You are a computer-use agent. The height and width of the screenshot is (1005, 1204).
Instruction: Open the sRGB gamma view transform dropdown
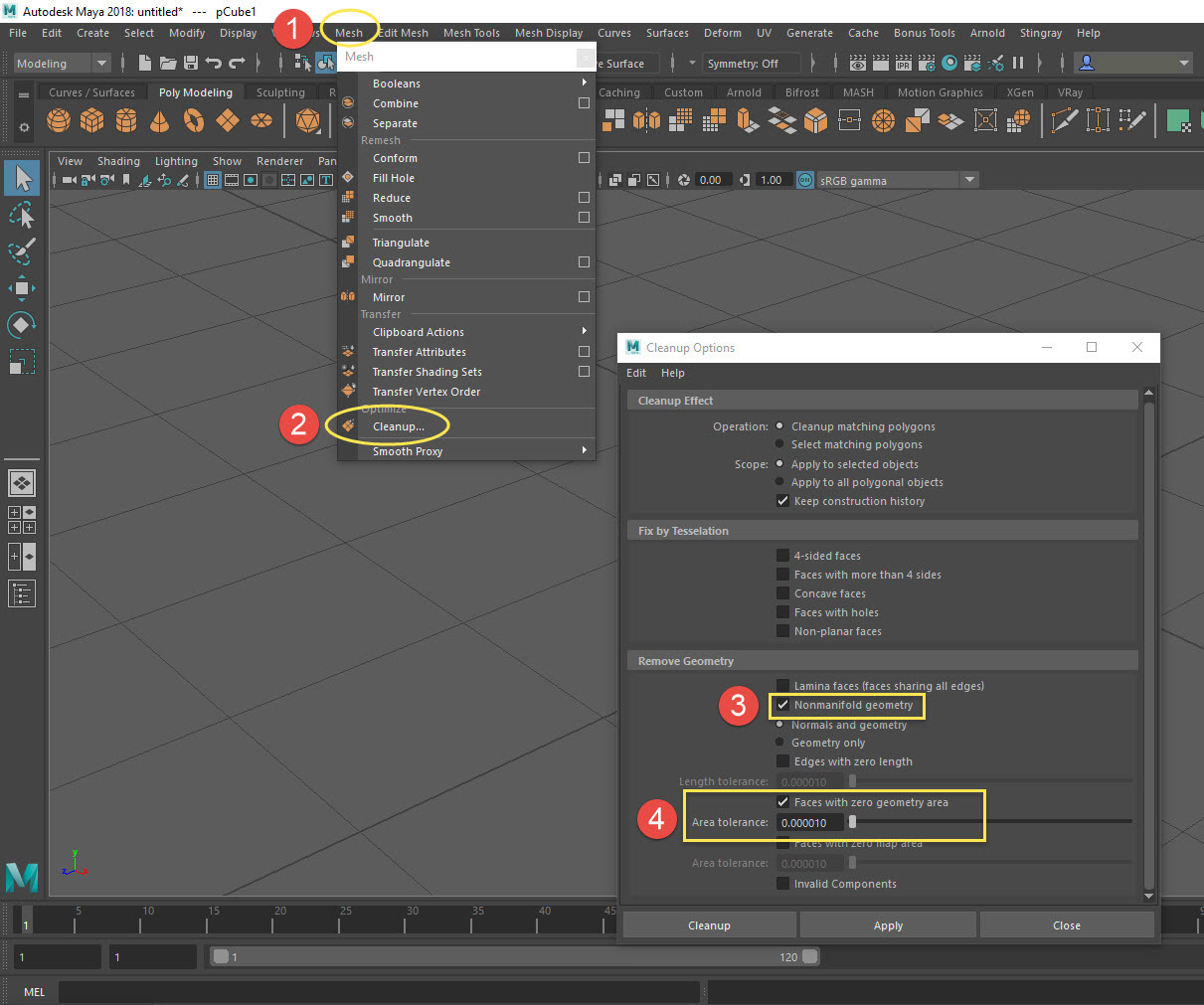click(898, 180)
